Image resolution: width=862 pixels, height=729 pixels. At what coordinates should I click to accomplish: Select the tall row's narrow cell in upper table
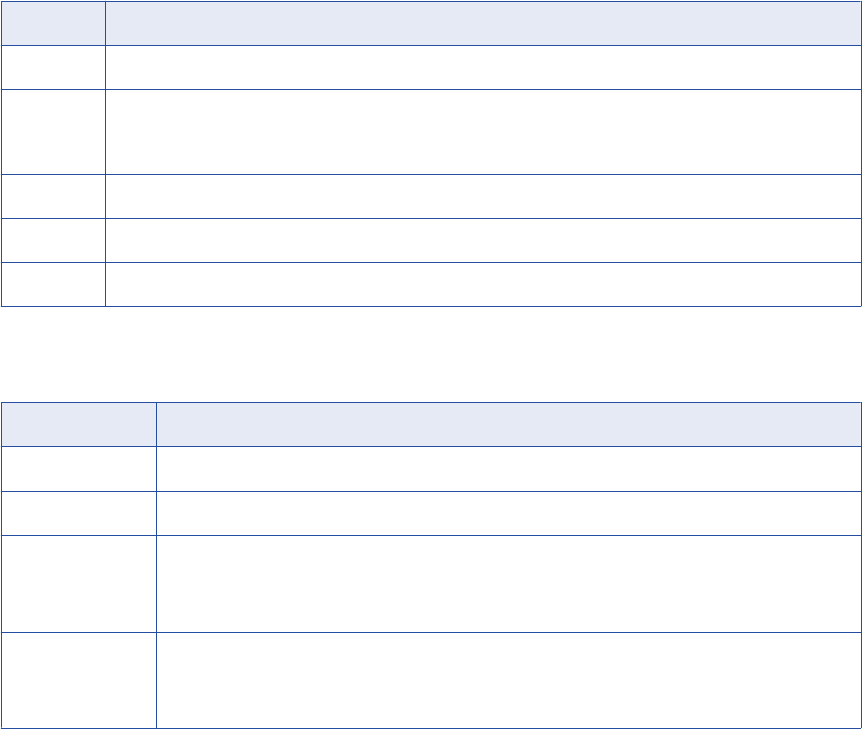point(53,132)
